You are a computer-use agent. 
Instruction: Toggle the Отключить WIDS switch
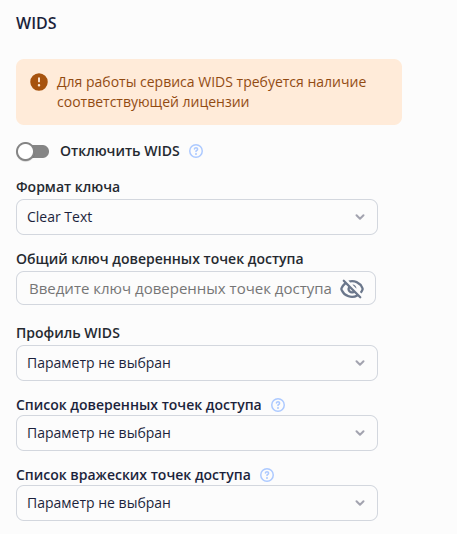pos(33,151)
